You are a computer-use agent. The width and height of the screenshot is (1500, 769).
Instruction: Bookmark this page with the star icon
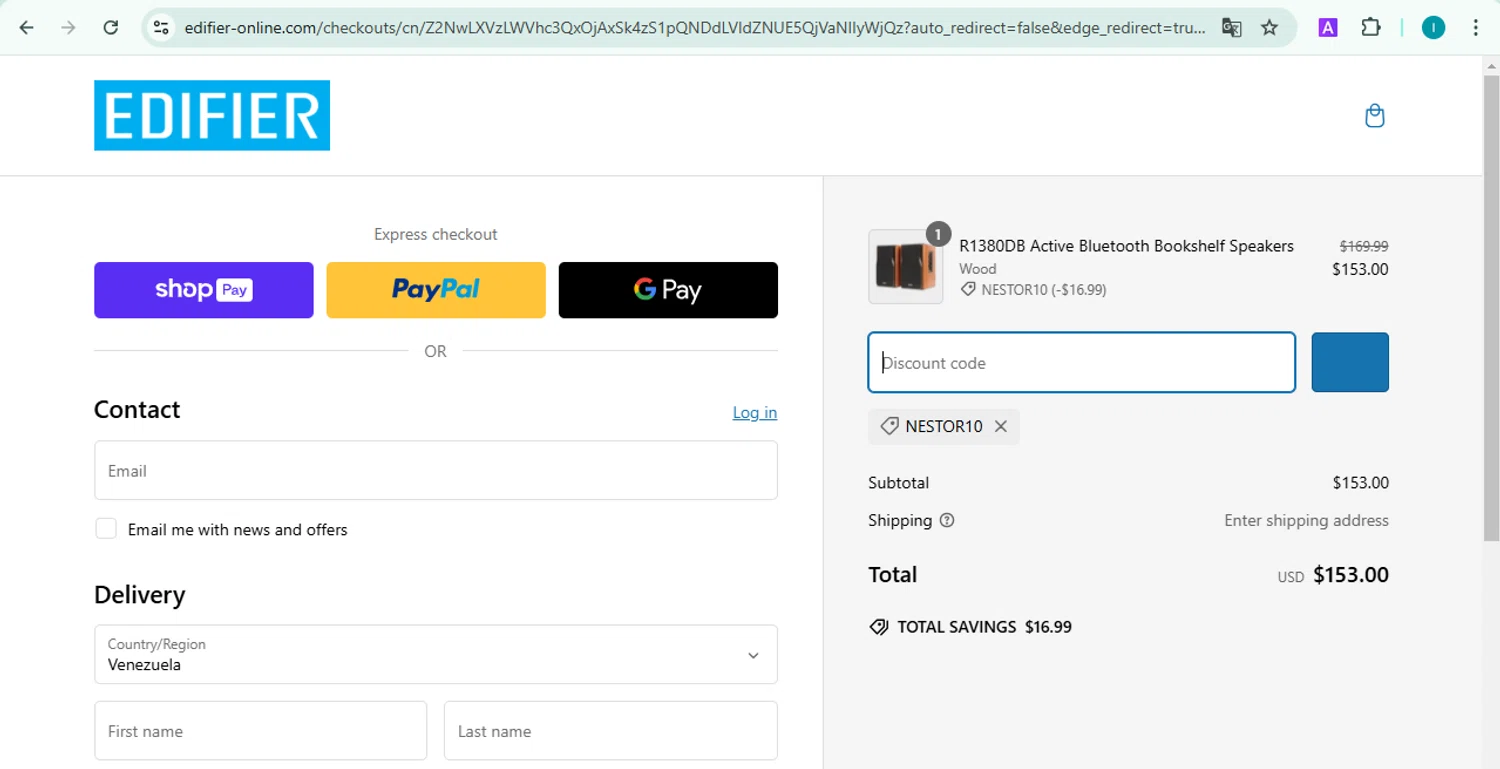(x=1270, y=28)
